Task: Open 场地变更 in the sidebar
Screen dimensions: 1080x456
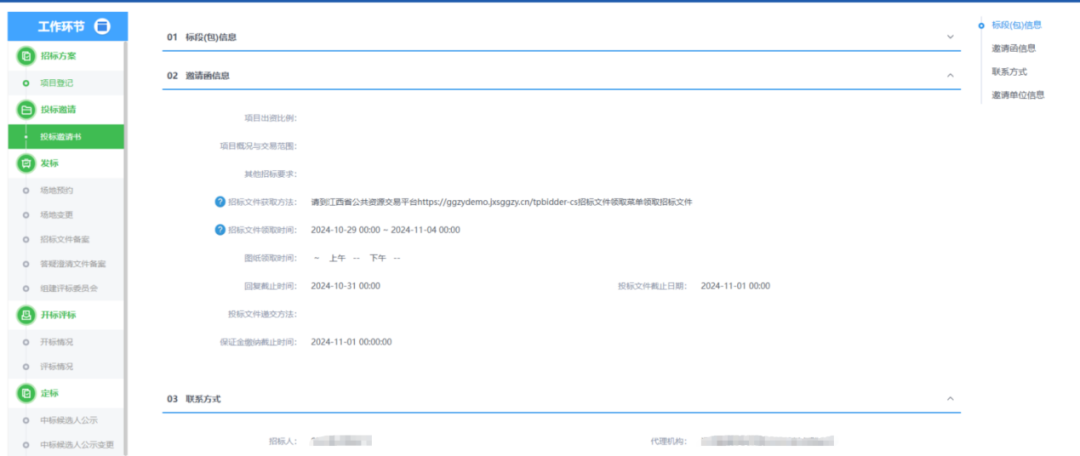Action: [56, 214]
